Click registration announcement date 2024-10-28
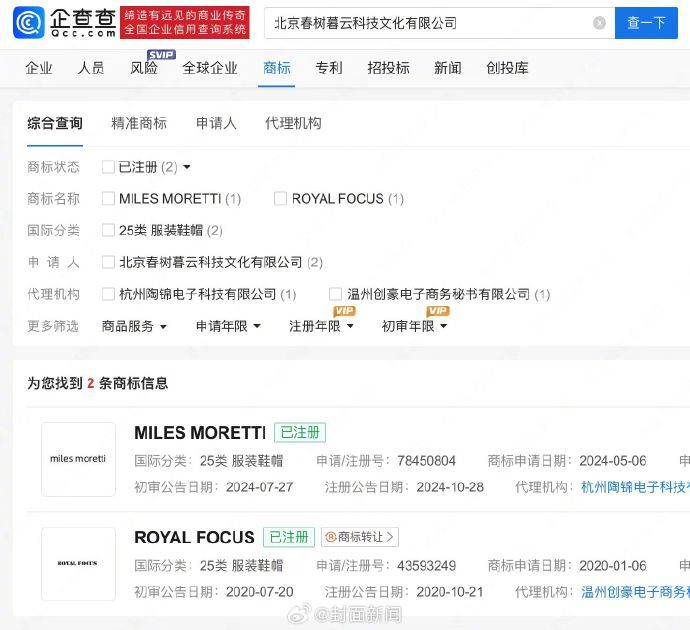 click(x=450, y=487)
